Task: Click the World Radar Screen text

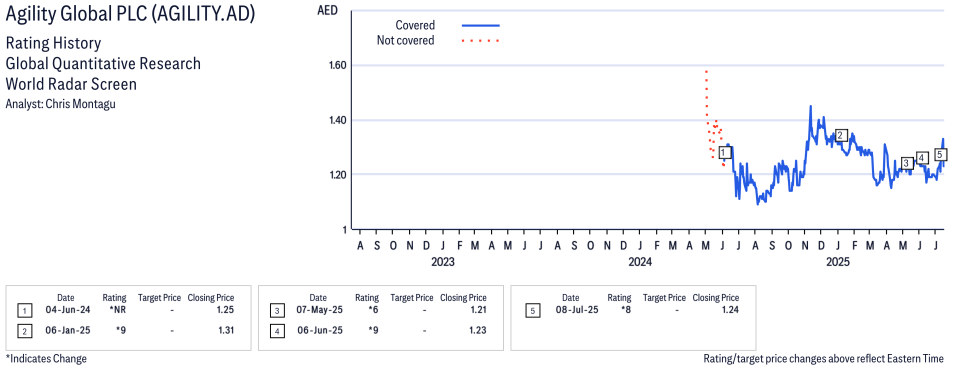Action: [x=71, y=84]
